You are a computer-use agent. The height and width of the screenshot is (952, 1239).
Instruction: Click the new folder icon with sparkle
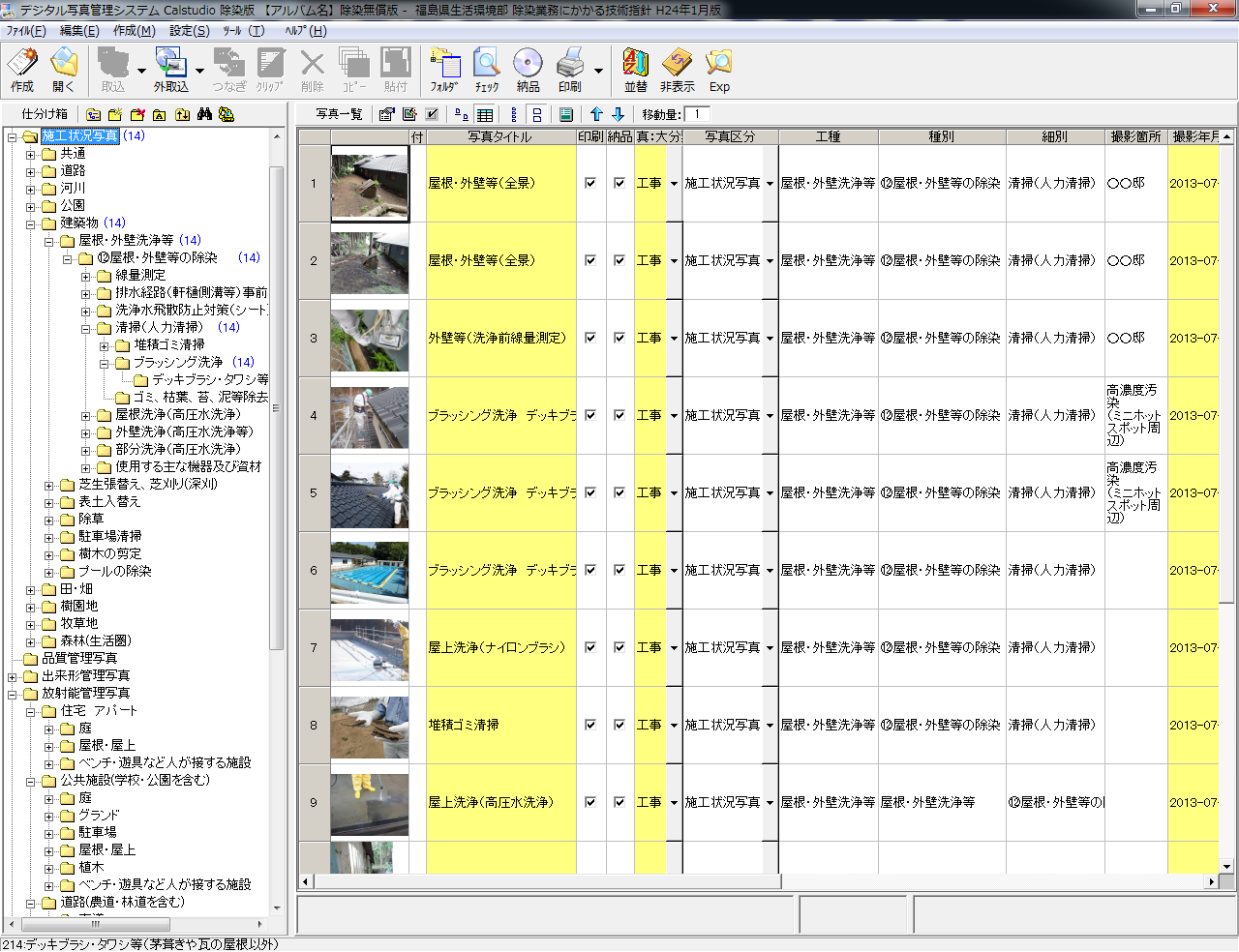pyautogui.click(x=115, y=114)
